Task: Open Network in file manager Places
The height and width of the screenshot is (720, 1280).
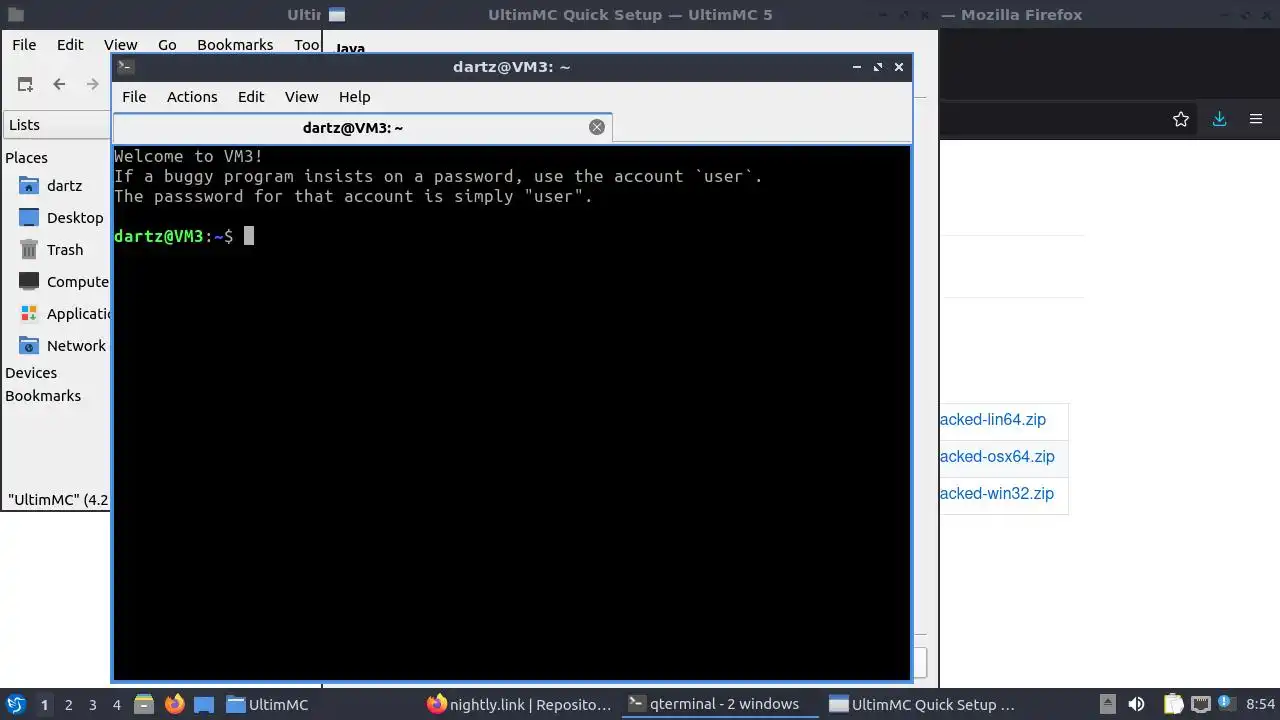Action: tap(64, 346)
